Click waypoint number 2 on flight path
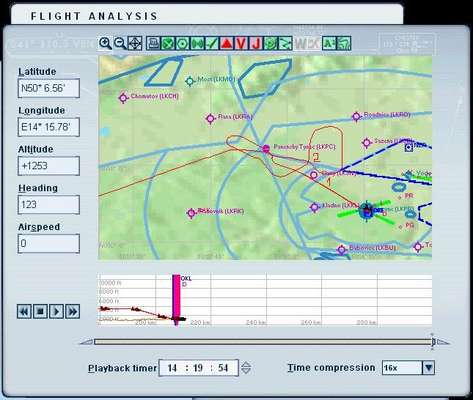This screenshot has height=400, width=473. click(316, 157)
